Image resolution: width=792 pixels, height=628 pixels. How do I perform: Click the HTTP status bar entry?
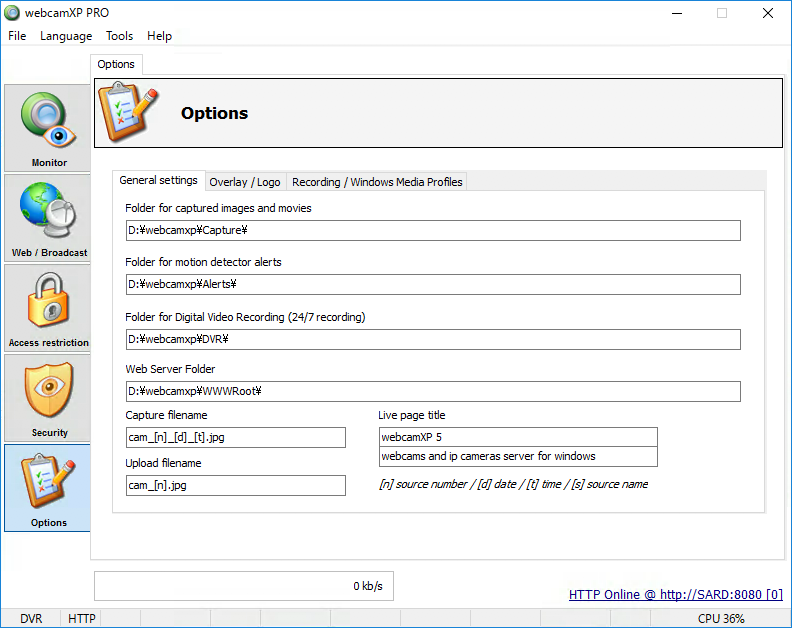[x=82, y=619]
